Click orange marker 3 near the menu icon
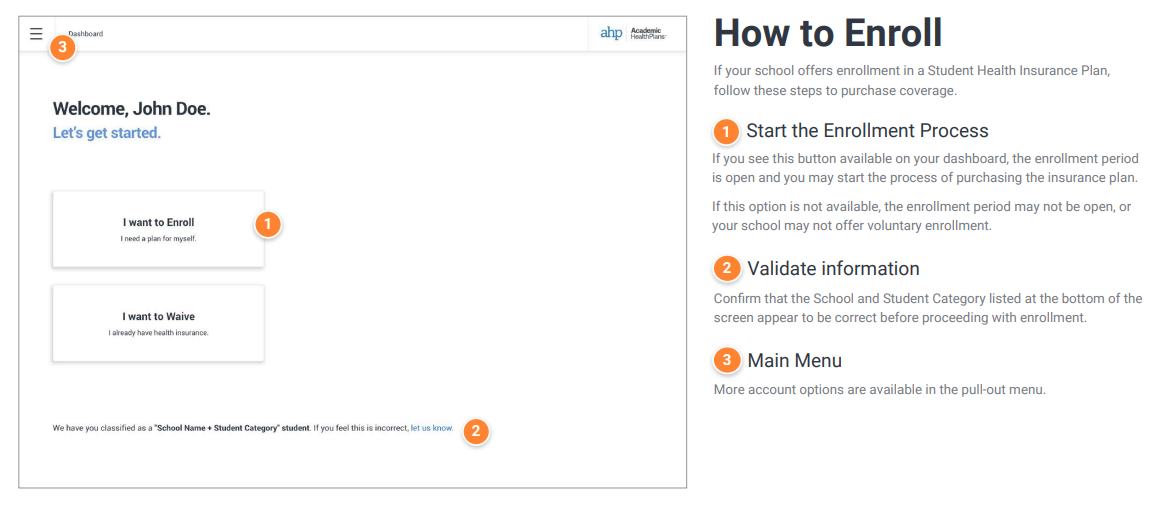Image resolution: width=1166 pixels, height=508 pixels. coord(62,48)
